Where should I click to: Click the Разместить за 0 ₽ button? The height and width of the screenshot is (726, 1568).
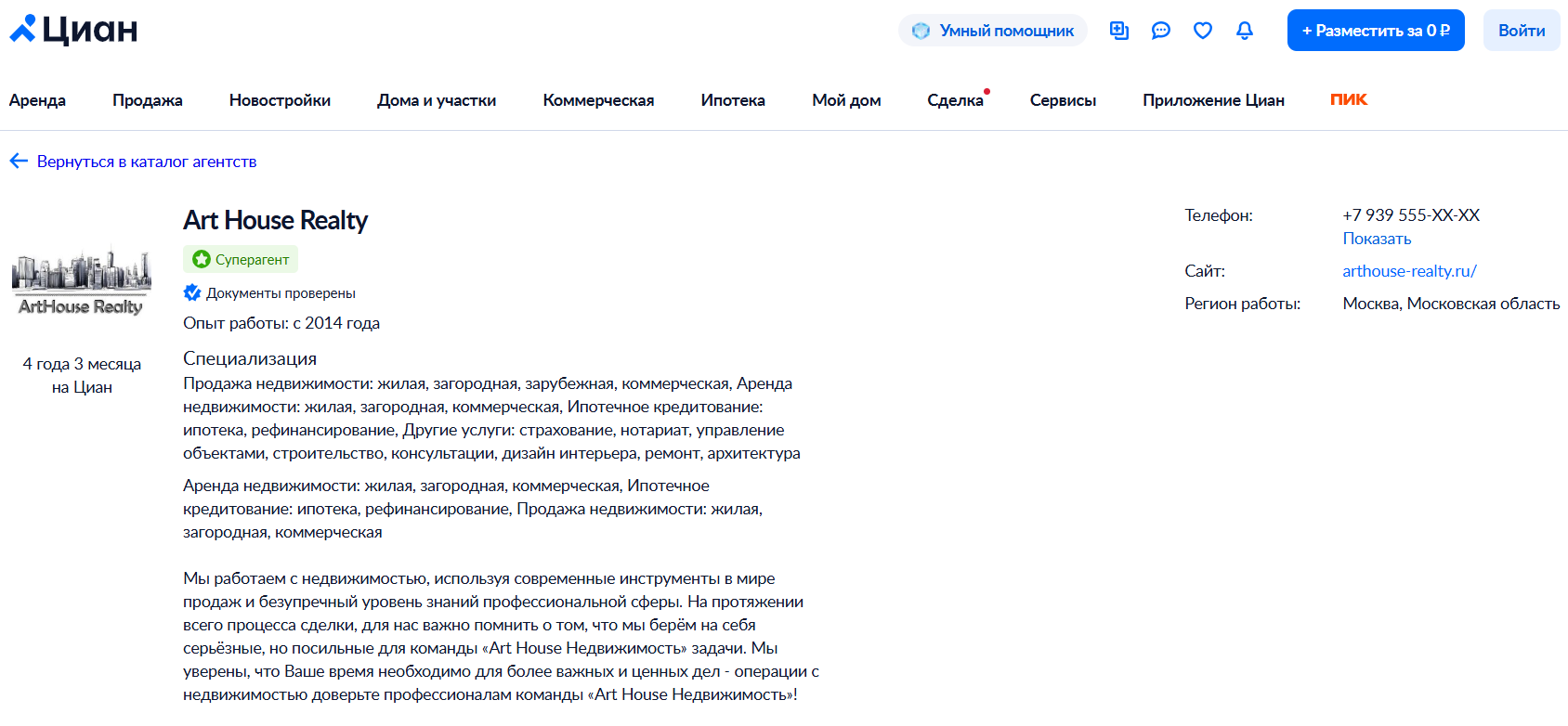pyautogui.click(x=1376, y=31)
